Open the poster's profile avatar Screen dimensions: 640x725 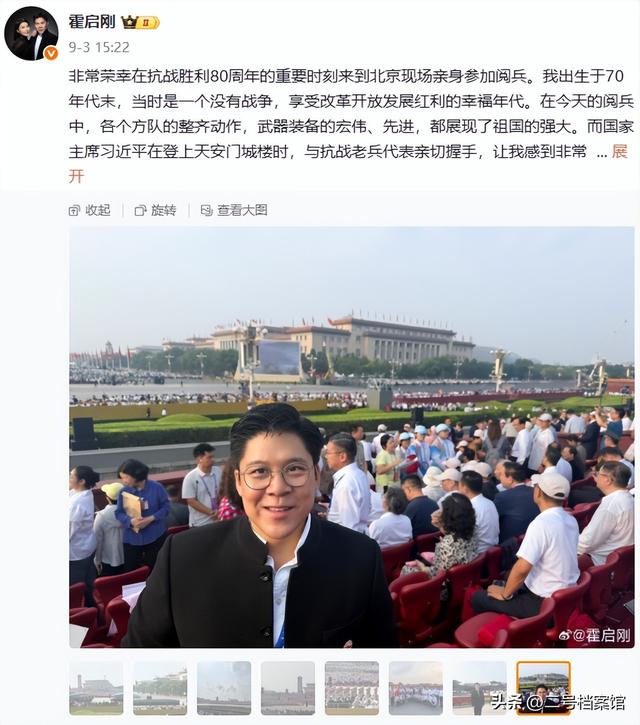click(x=31, y=33)
